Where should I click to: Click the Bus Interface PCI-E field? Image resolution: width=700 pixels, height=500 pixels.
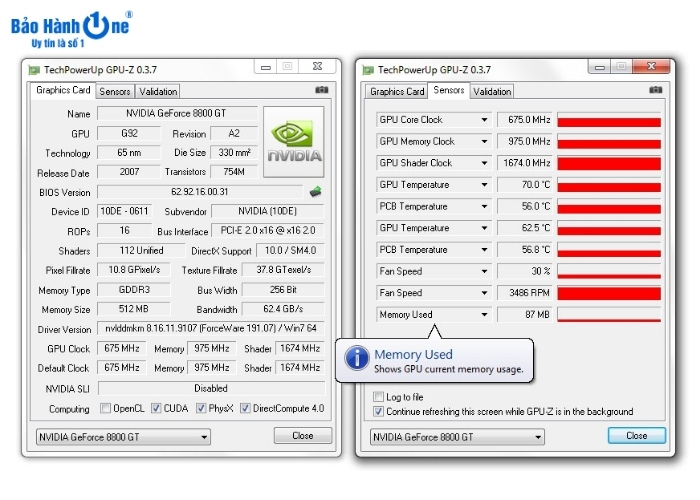click(x=268, y=231)
